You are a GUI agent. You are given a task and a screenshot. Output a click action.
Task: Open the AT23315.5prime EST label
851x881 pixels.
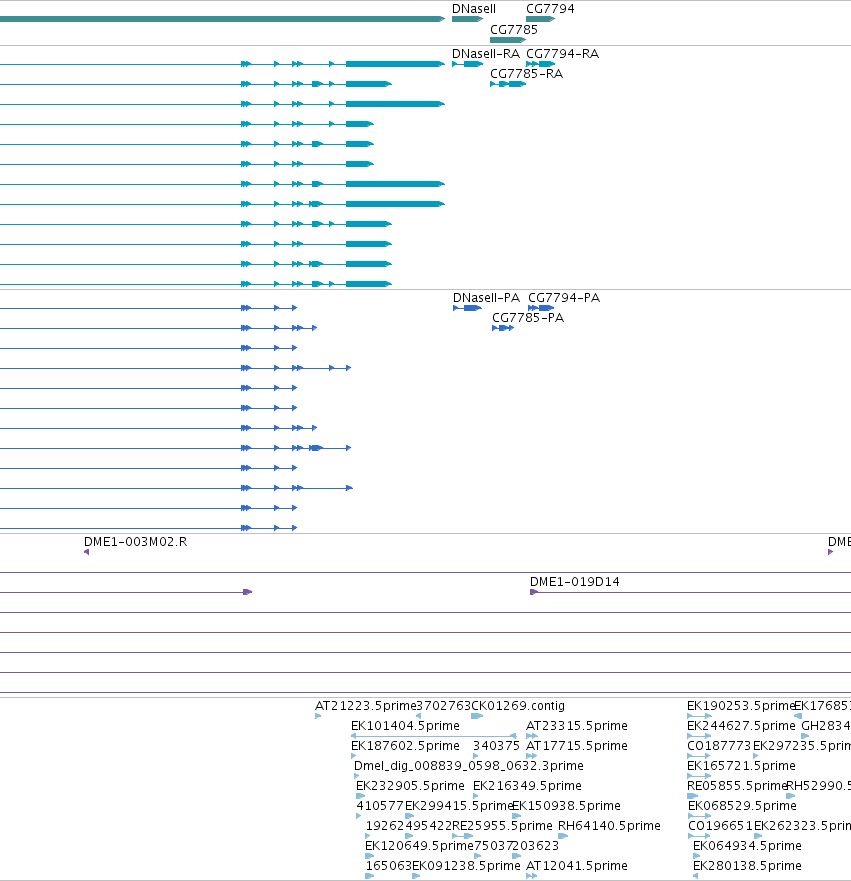(x=577, y=726)
